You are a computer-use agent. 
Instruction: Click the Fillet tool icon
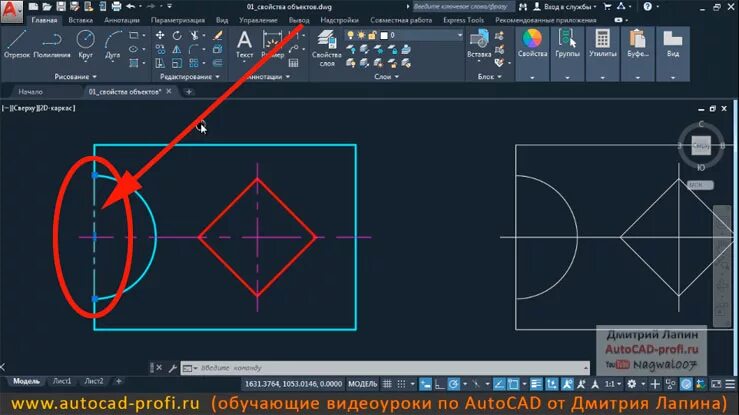click(194, 49)
